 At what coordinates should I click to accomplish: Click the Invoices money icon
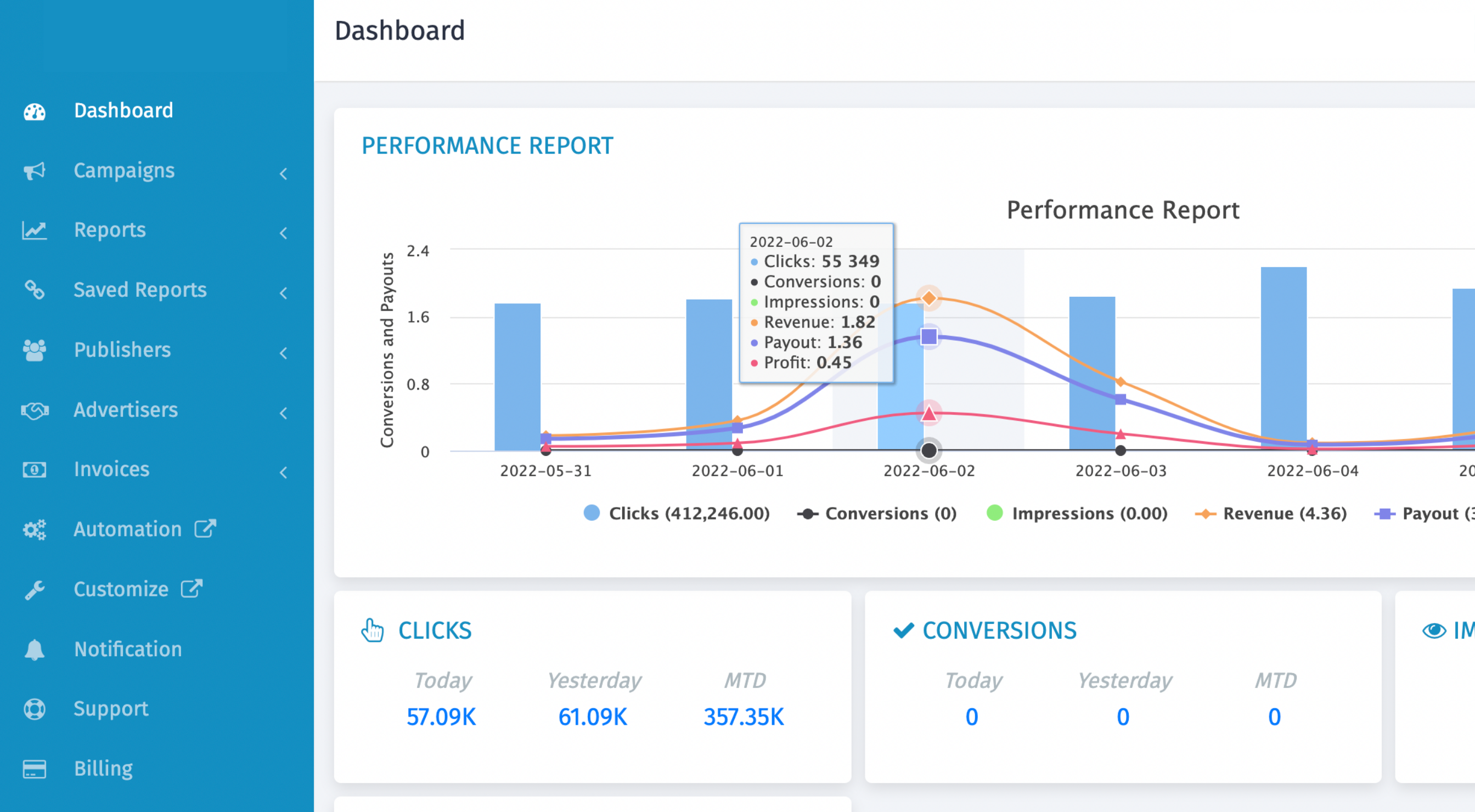(35, 470)
